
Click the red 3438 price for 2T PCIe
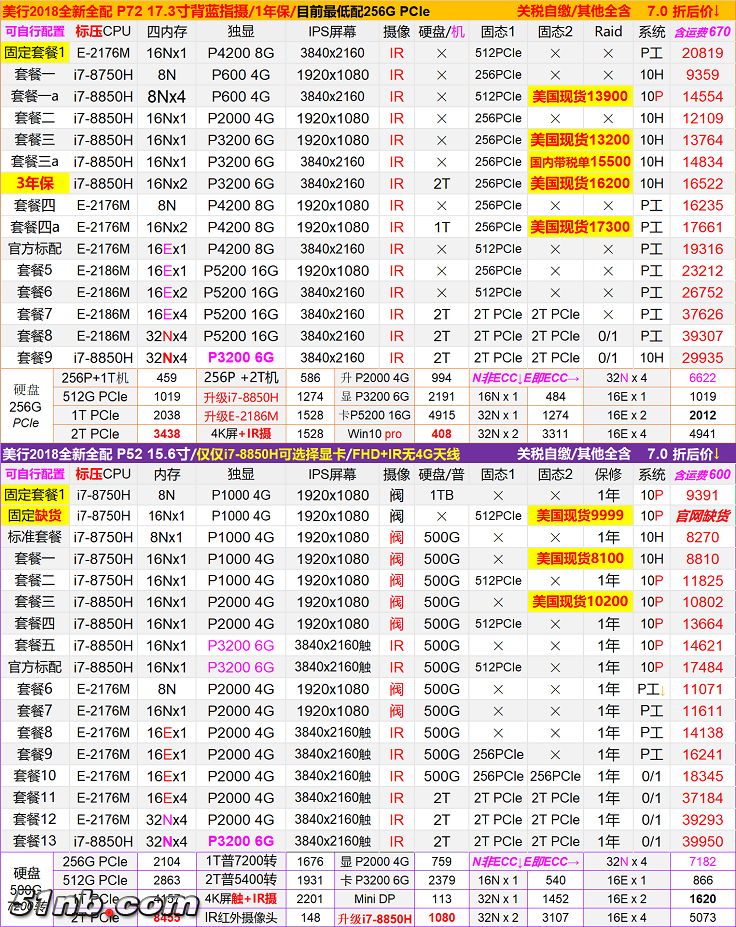pyautogui.click(x=167, y=434)
